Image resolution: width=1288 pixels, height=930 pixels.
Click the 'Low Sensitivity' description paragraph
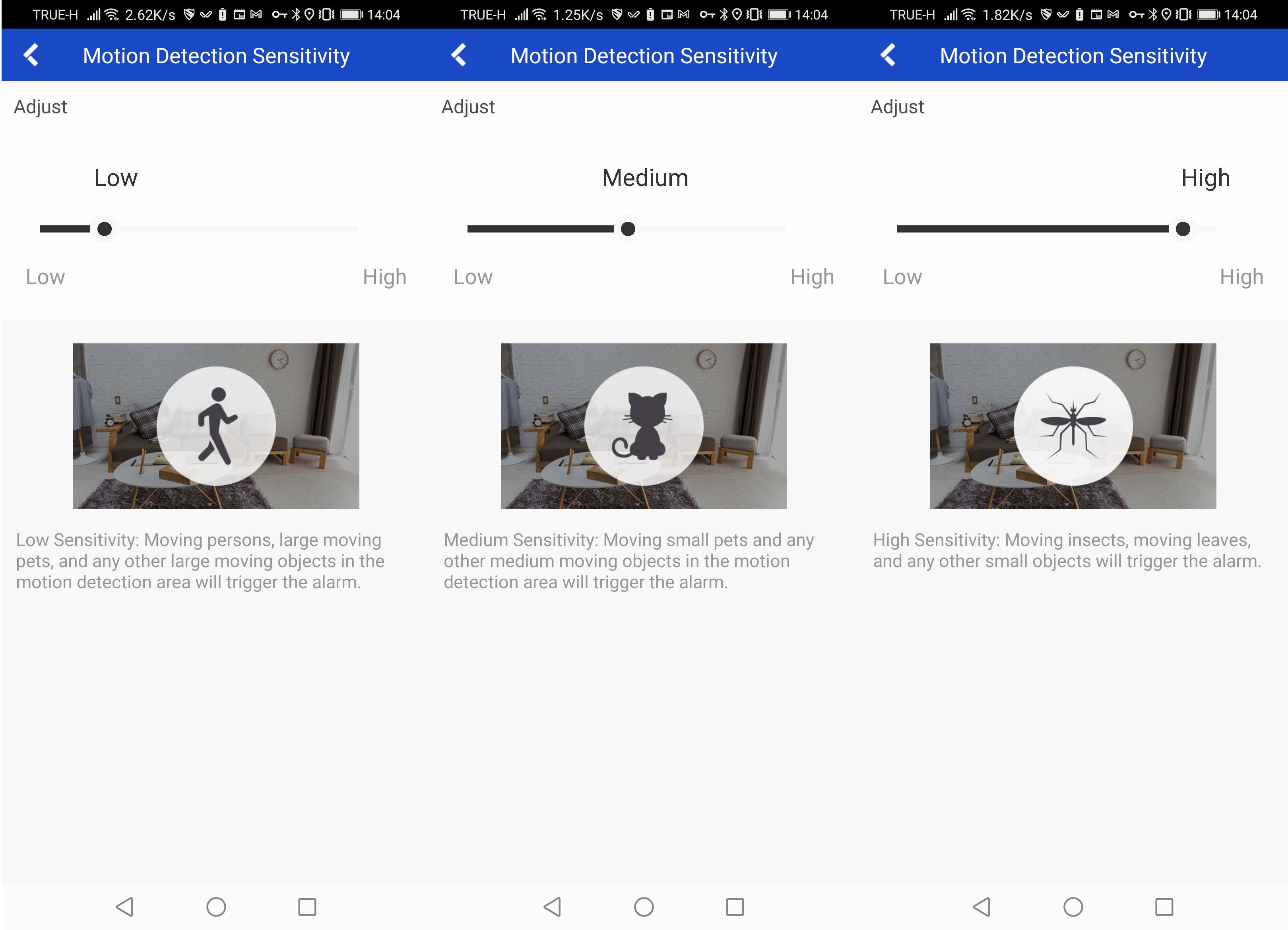tap(200, 561)
